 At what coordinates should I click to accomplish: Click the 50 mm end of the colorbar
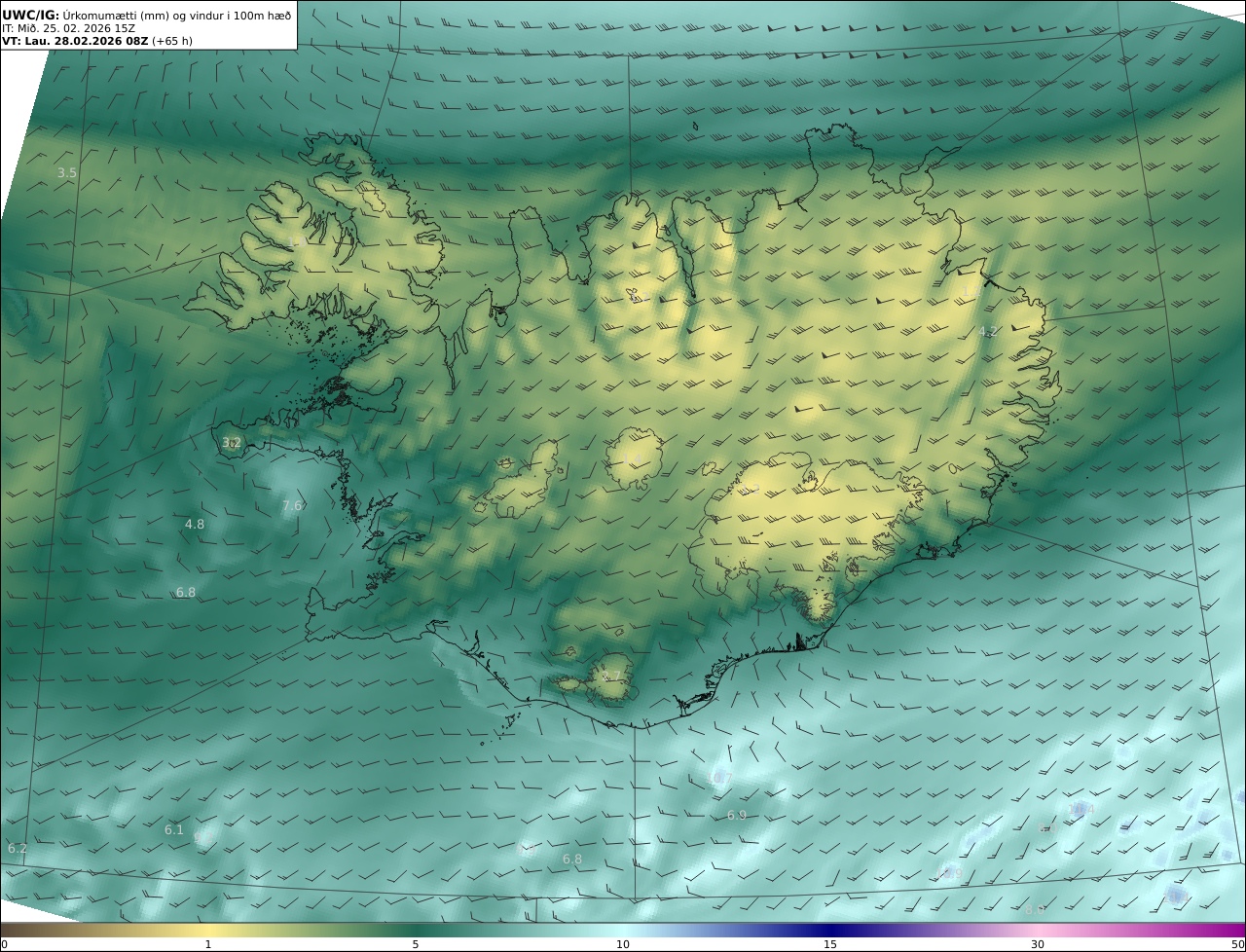(1238, 944)
